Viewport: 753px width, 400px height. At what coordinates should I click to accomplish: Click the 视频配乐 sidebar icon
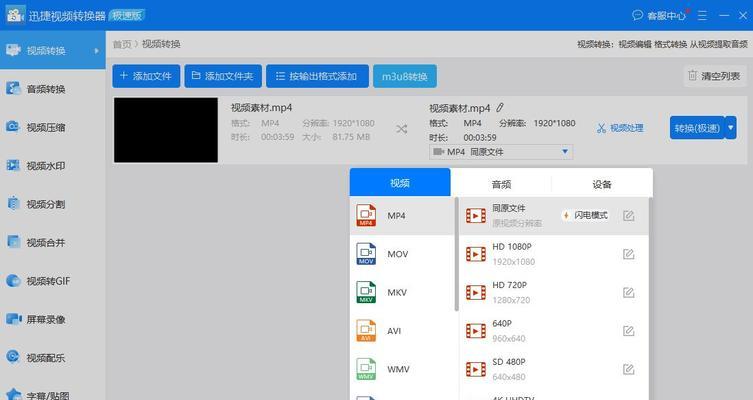coord(13,357)
